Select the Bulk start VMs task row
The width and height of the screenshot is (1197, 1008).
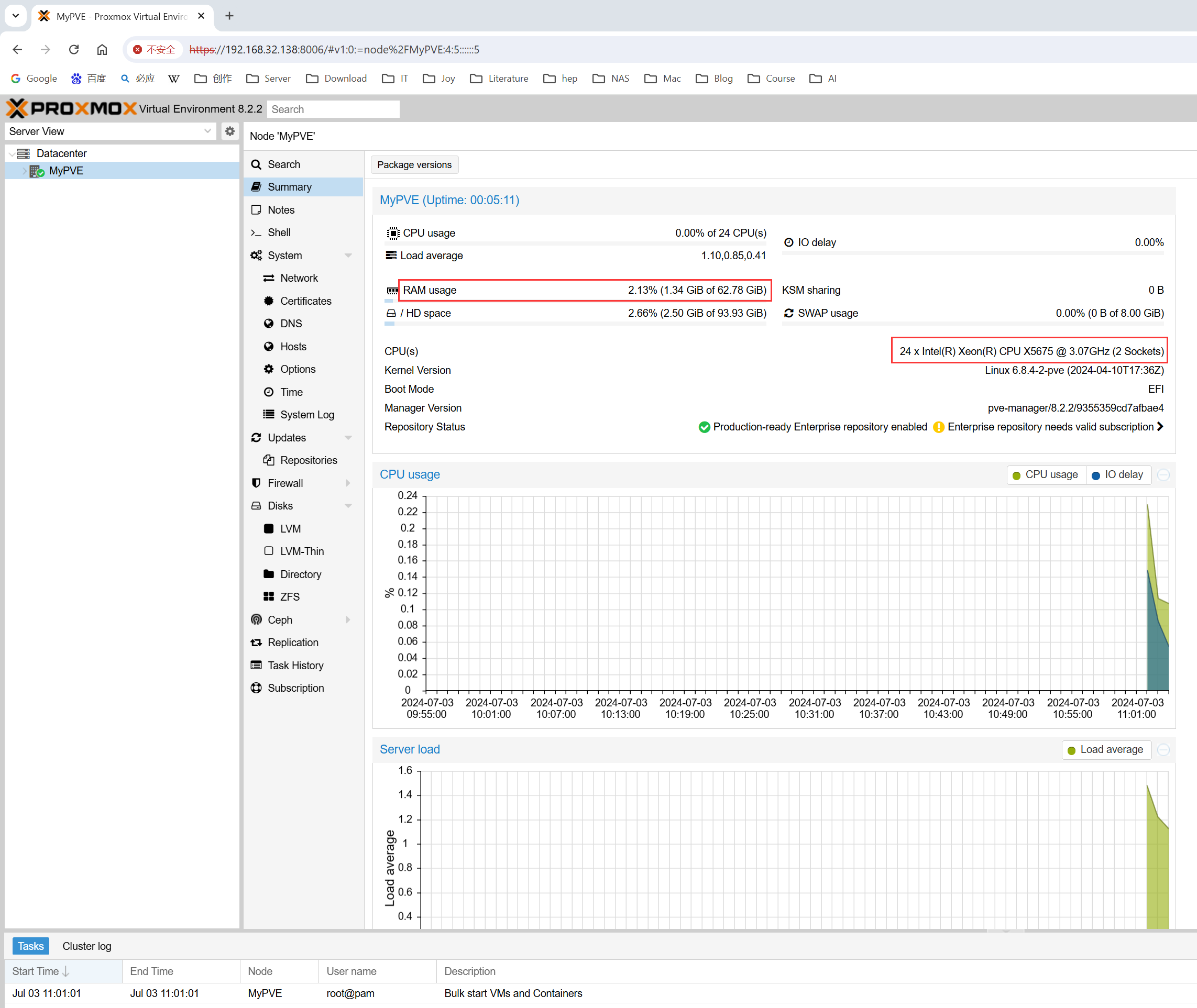click(x=600, y=993)
